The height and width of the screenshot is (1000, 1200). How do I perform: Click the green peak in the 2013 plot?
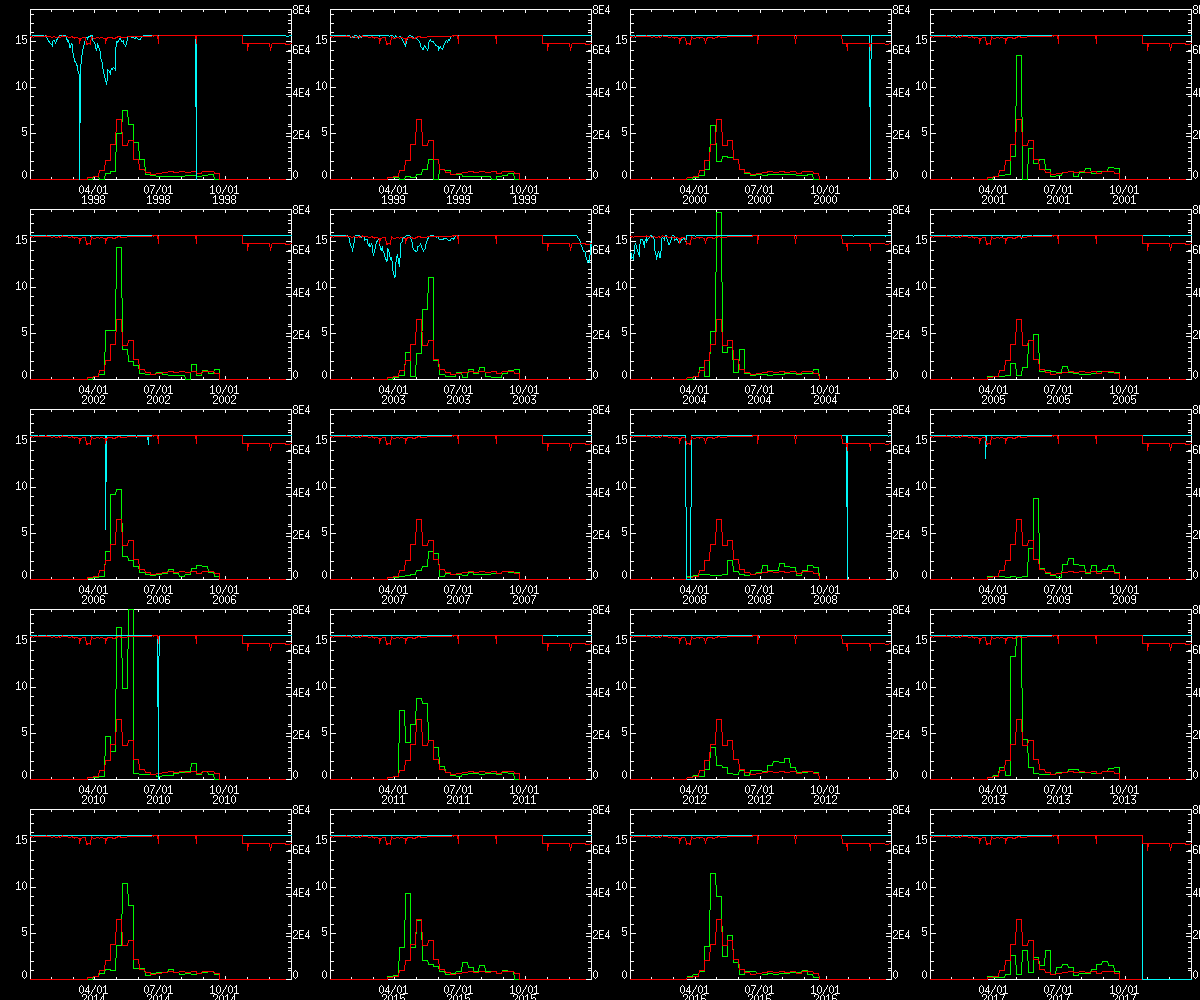[1017, 640]
